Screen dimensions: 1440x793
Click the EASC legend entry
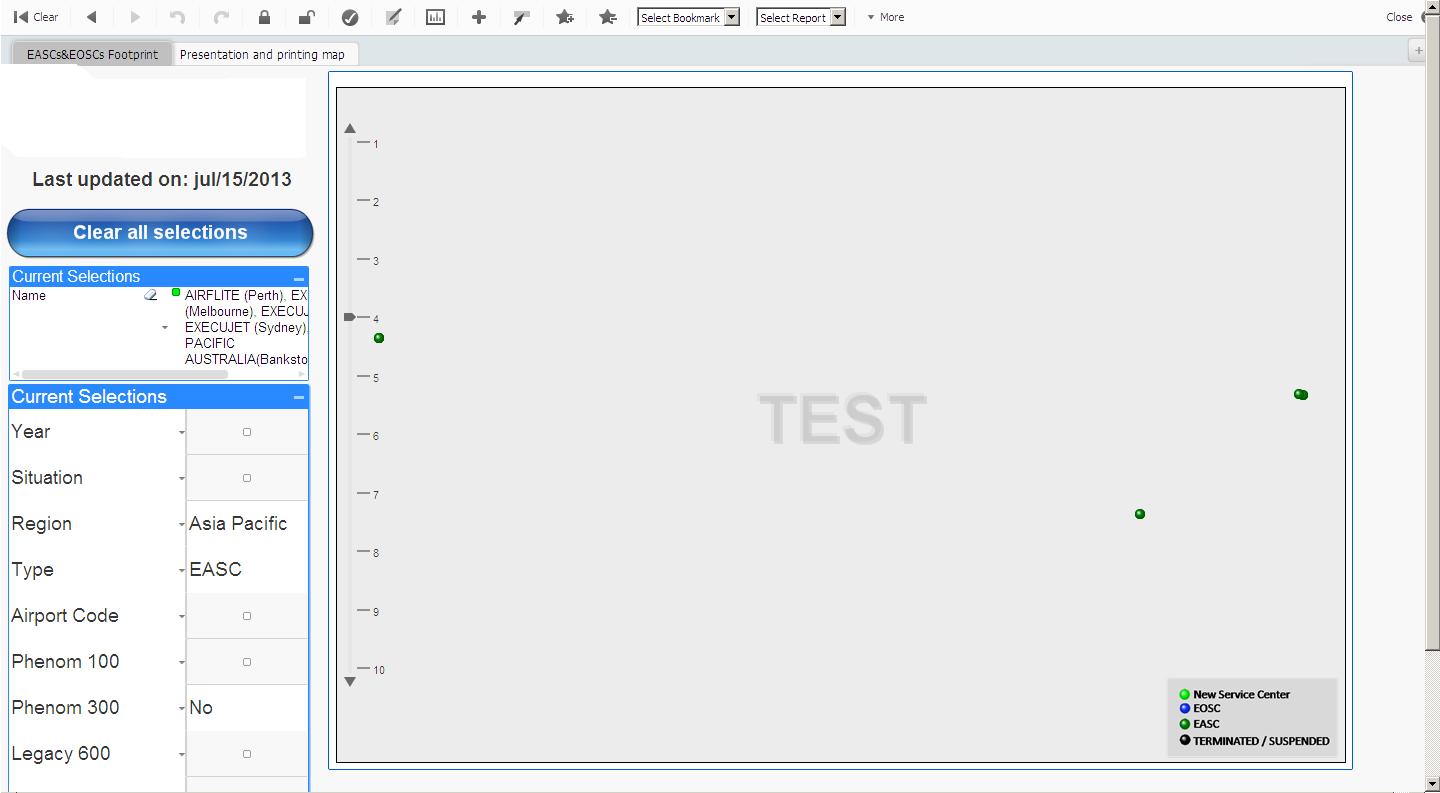point(1200,724)
